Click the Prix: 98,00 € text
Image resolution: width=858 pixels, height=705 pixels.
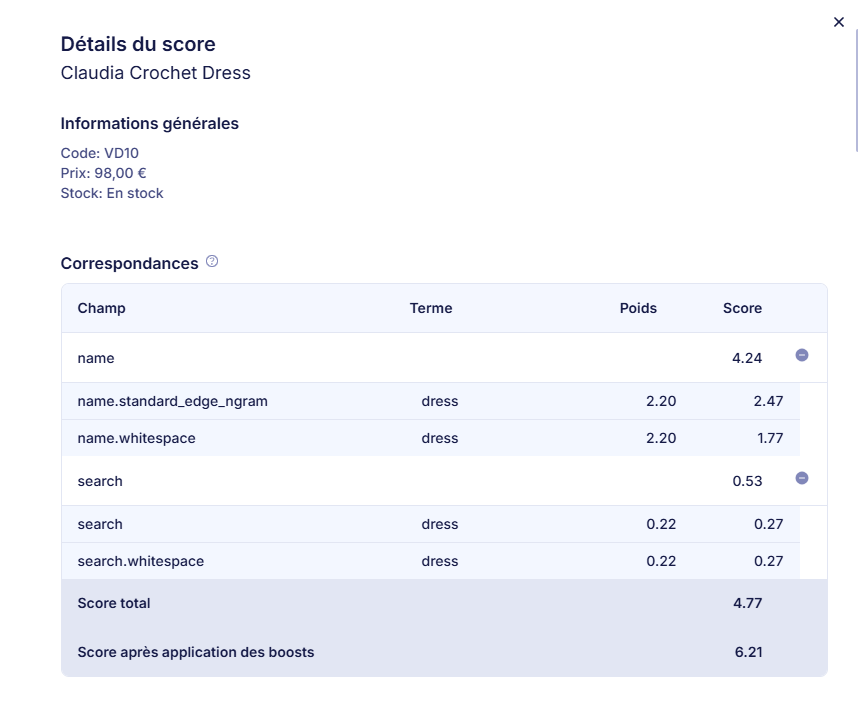tap(103, 173)
